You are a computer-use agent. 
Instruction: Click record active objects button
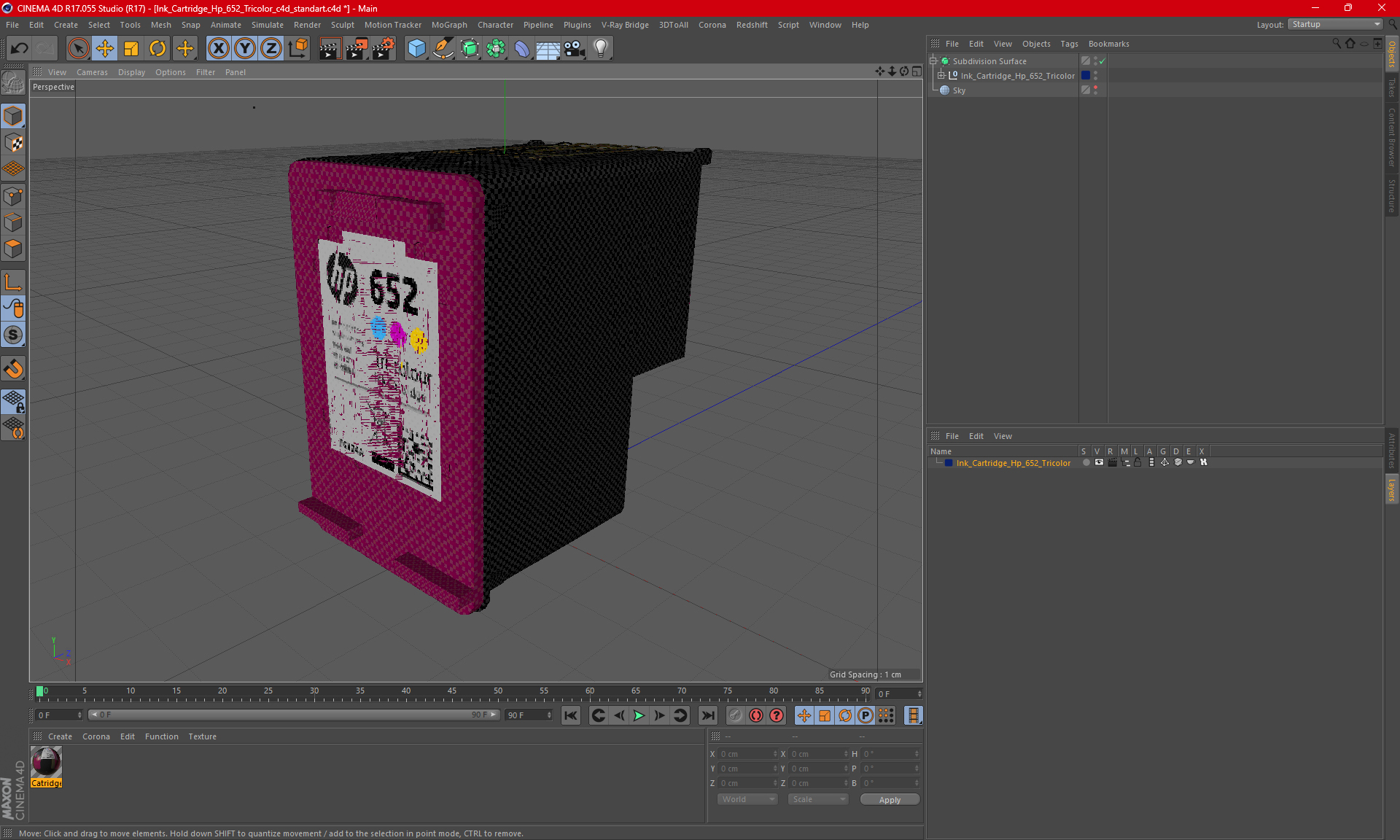tap(736, 715)
